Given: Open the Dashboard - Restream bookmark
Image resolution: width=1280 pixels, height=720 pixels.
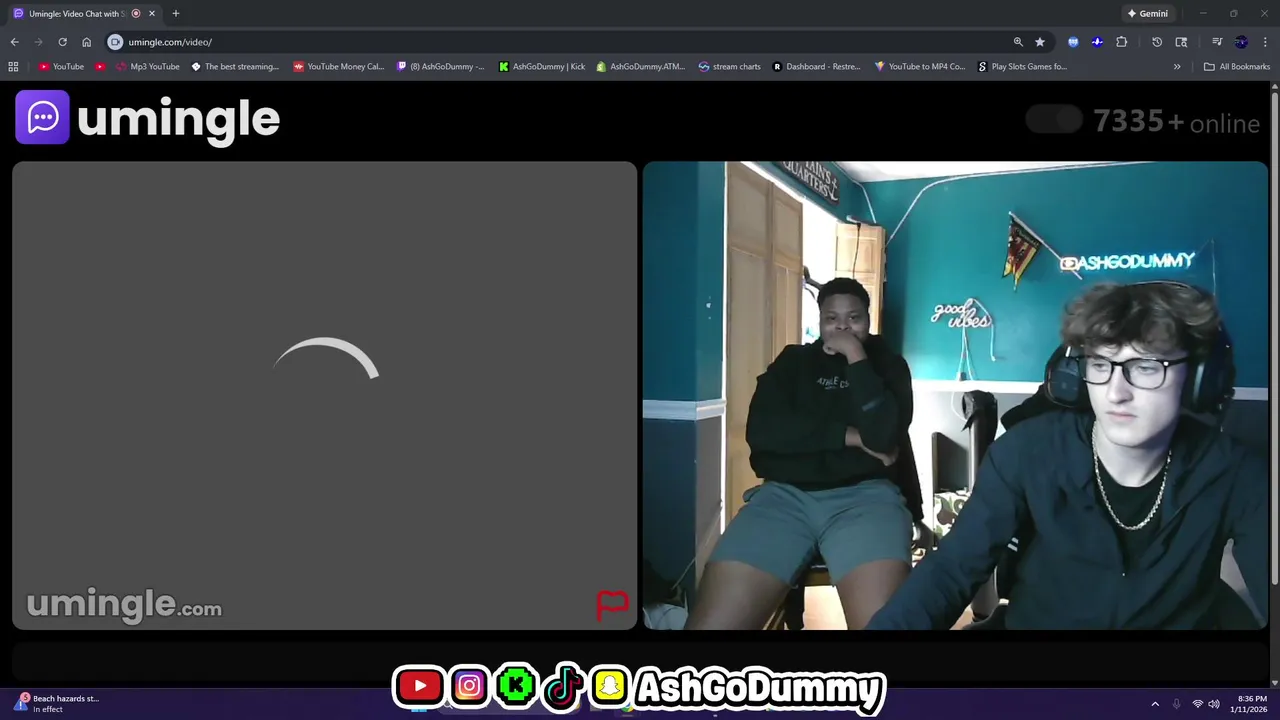Looking at the screenshot, I should (x=816, y=67).
